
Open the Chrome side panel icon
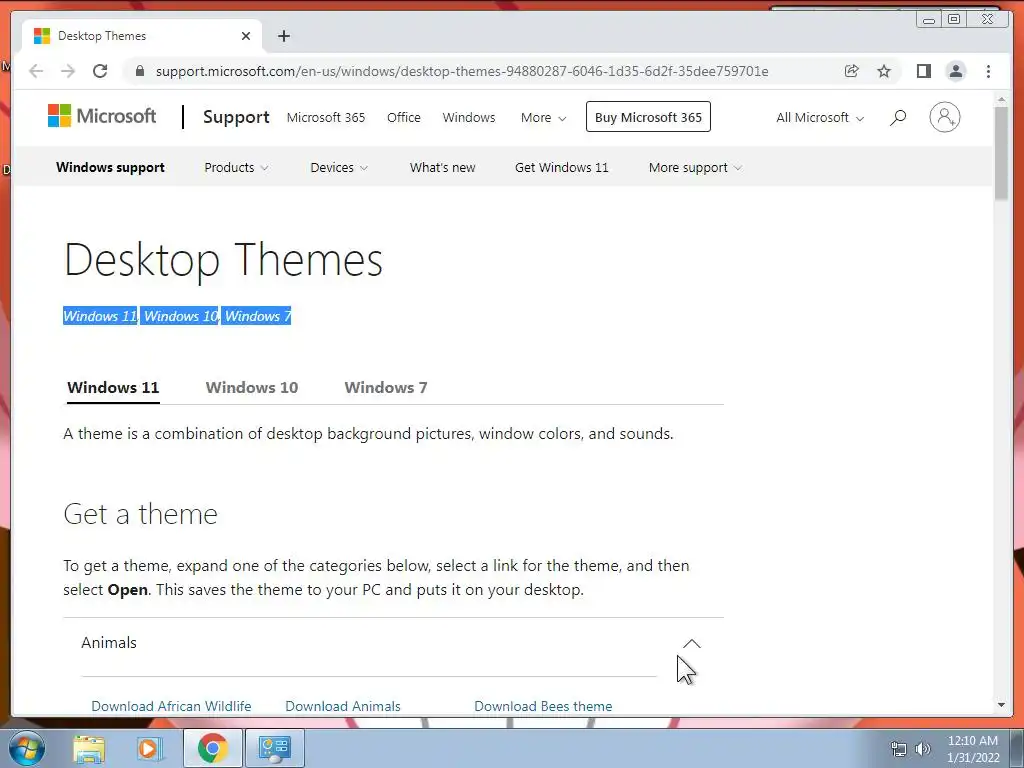923,71
